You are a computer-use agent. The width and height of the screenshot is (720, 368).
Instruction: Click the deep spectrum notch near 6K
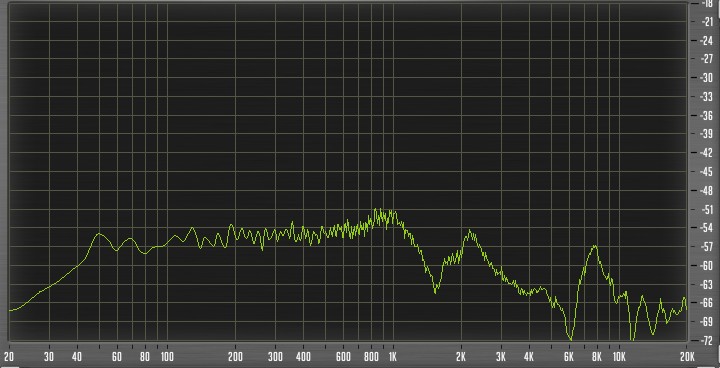(x=570, y=338)
